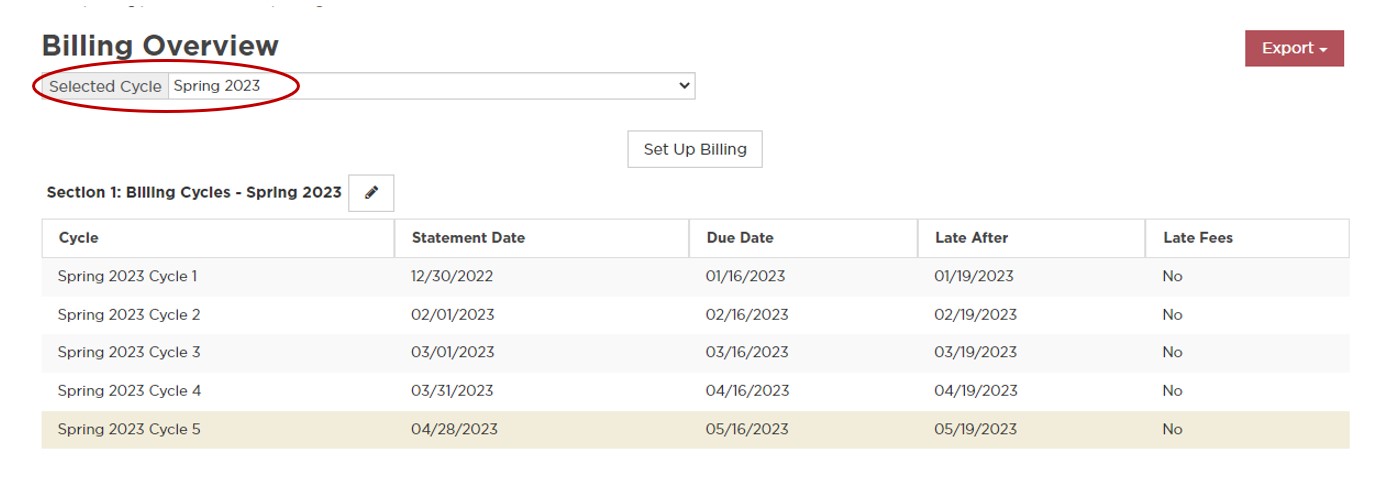Click the Due Date column header
1383x480 pixels.
pyautogui.click(x=739, y=238)
